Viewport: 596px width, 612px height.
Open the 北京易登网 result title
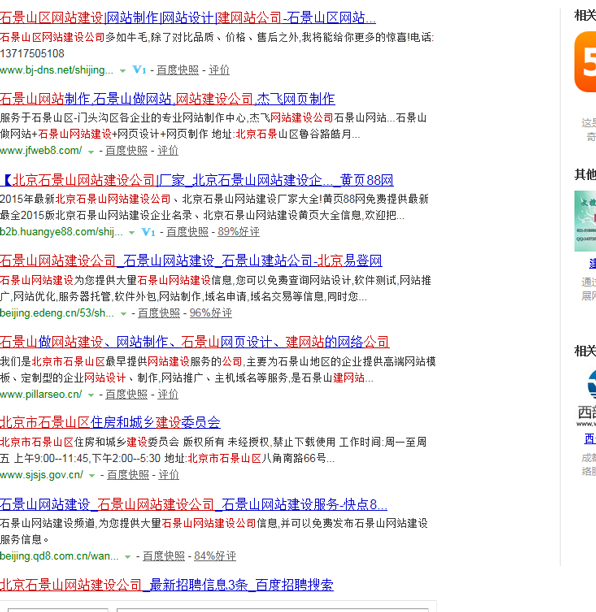(x=191, y=261)
